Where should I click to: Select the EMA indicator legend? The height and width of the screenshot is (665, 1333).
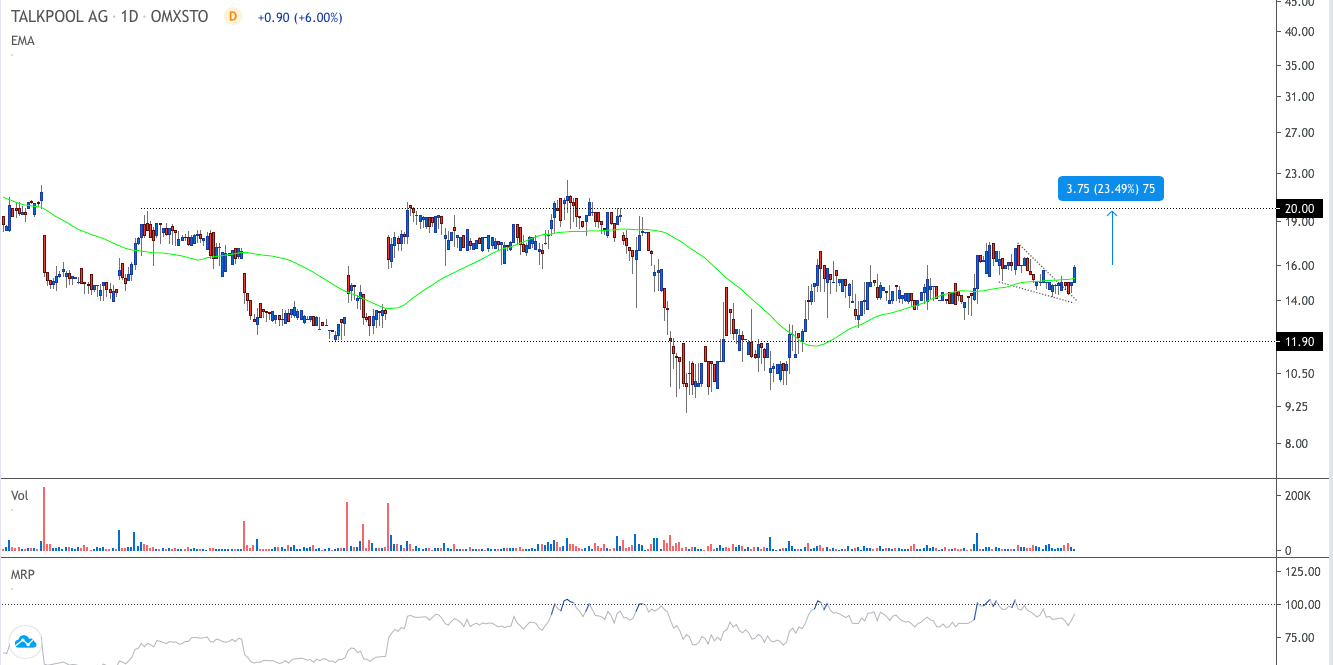[22, 40]
